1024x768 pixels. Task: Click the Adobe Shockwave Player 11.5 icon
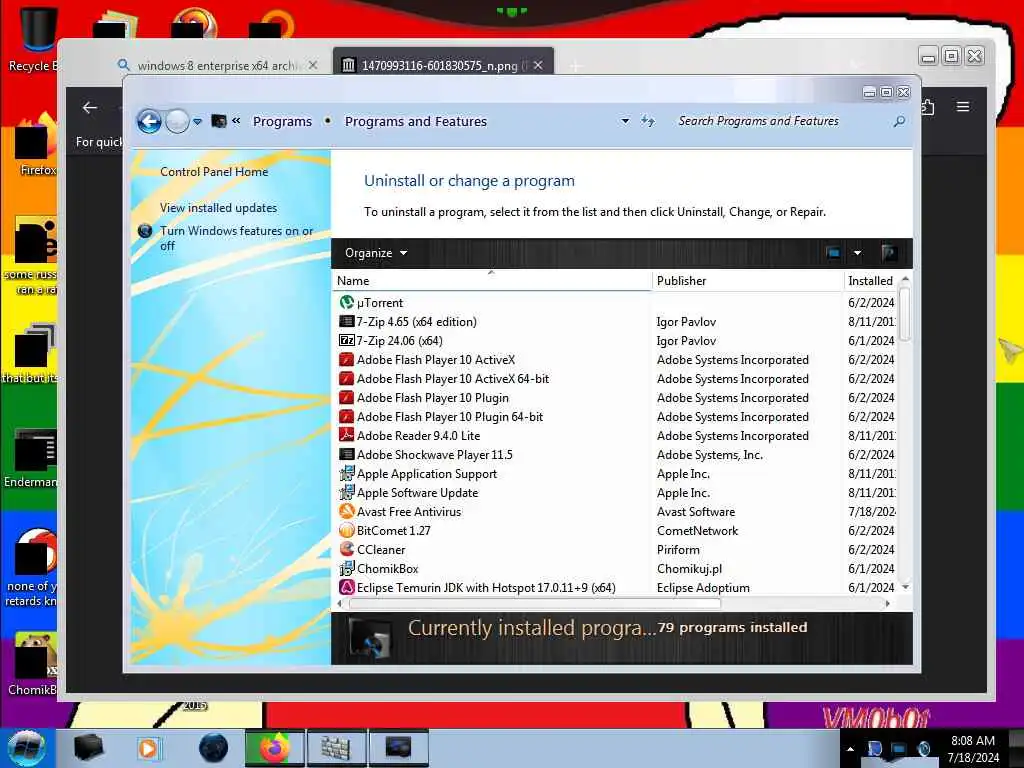347,454
